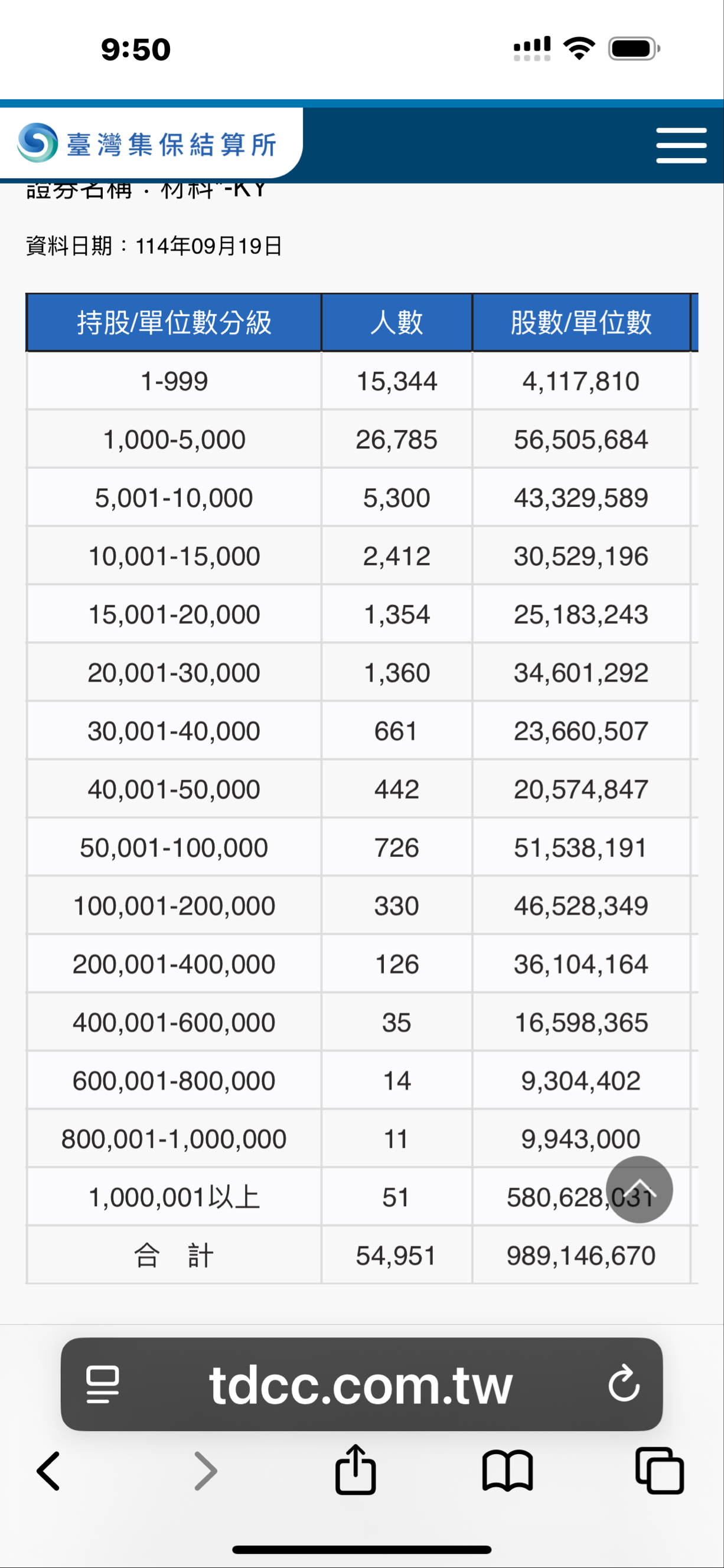Go back to the previous page

[48, 1471]
